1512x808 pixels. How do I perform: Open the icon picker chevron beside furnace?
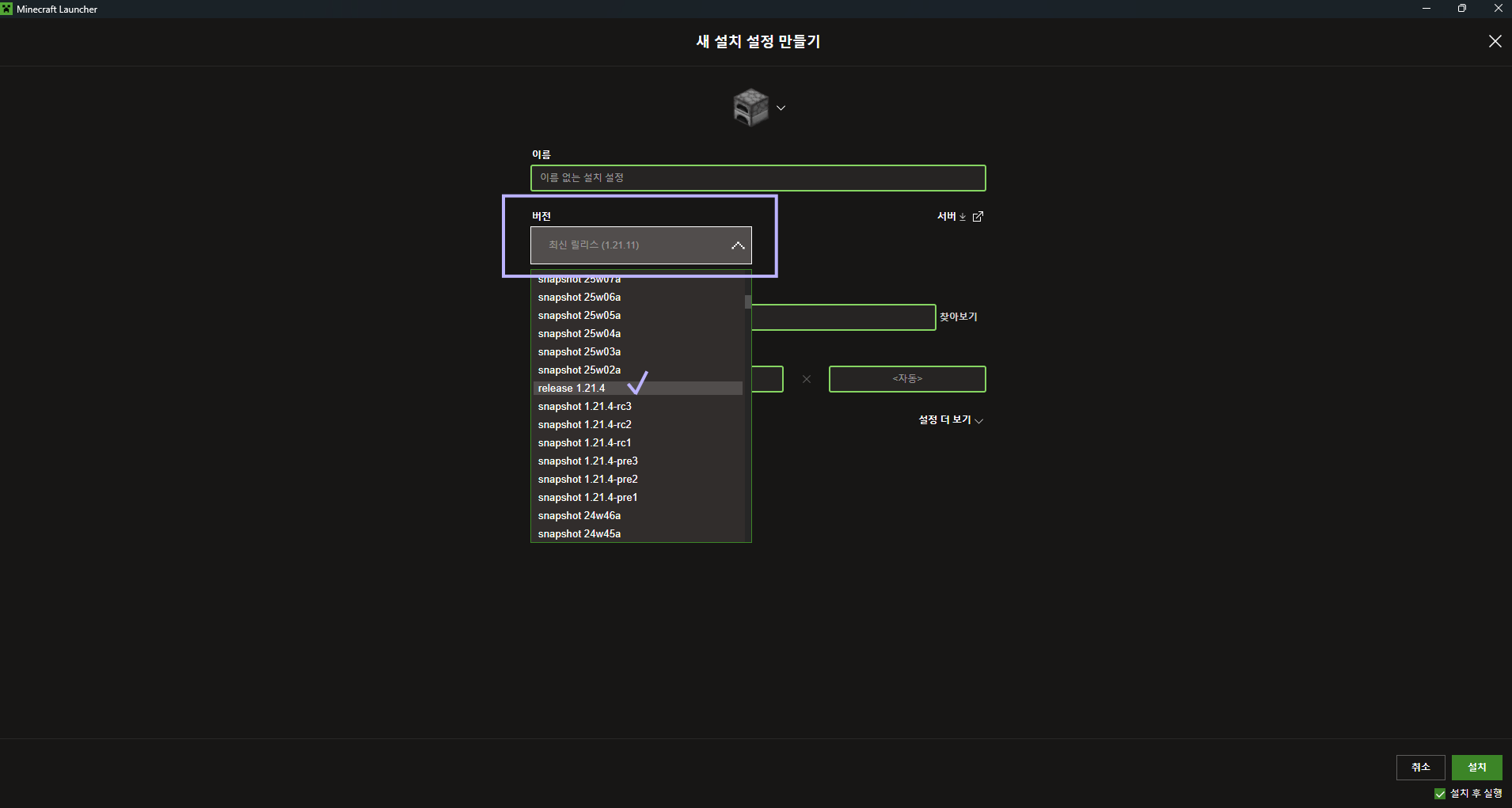pos(781,108)
